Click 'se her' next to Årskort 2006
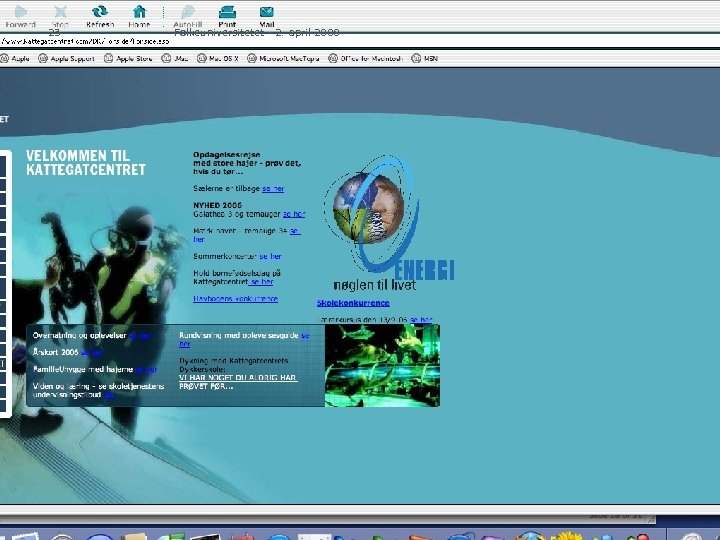This screenshot has height=540, width=720. 91,353
